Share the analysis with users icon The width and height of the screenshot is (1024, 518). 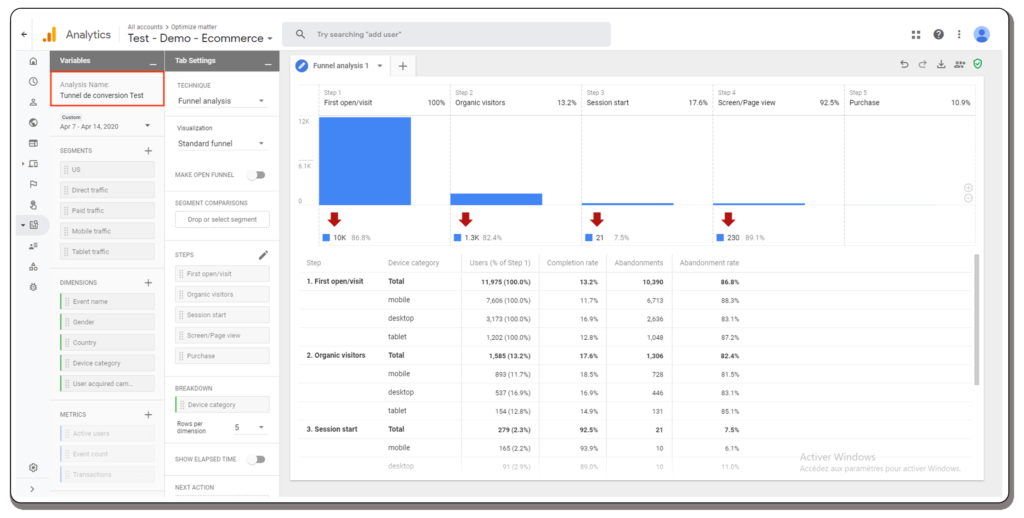959,64
